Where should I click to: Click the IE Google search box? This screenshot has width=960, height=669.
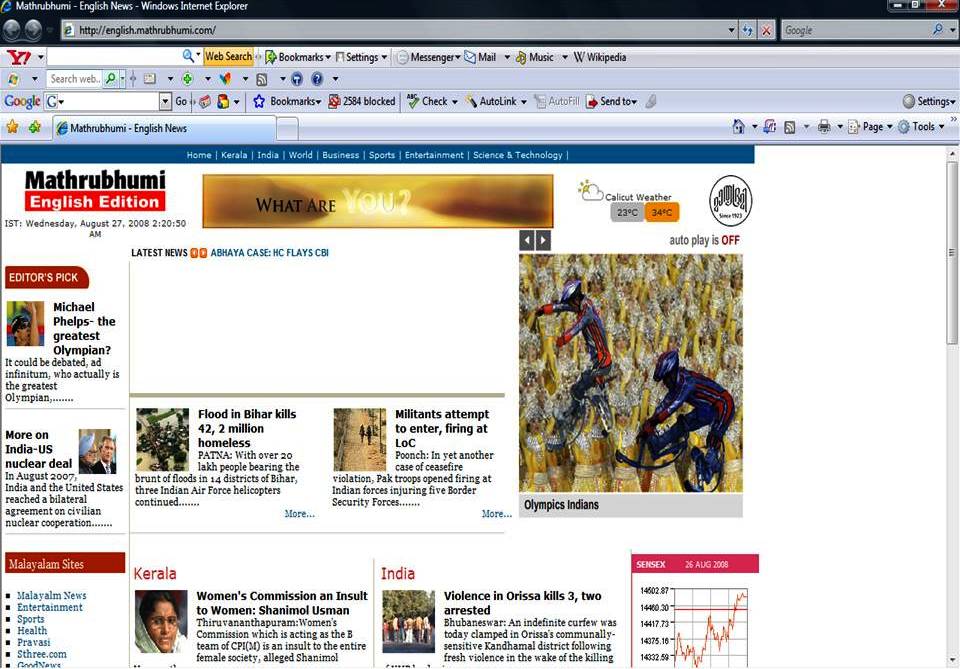[x=855, y=30]
